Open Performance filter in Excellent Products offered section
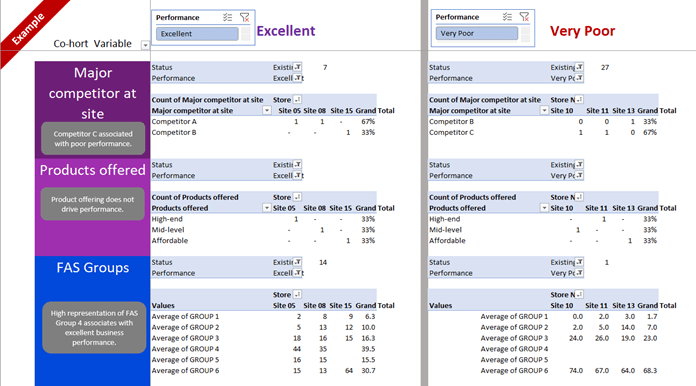Viewport: 696px width, 386px height. point(298,176)
